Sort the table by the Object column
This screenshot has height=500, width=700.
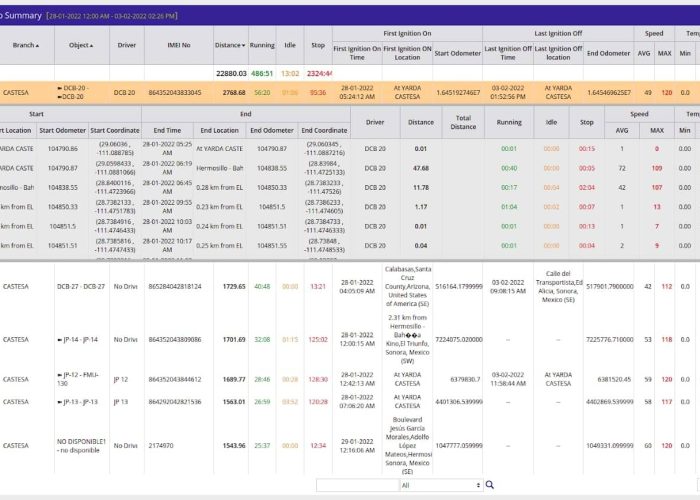click(81, 45)
